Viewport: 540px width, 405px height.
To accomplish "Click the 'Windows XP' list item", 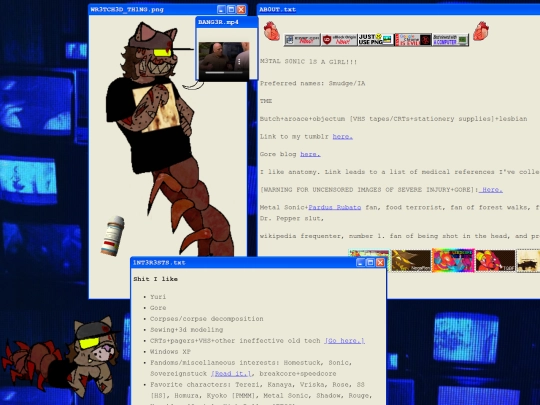I will (x=170, y=352).
